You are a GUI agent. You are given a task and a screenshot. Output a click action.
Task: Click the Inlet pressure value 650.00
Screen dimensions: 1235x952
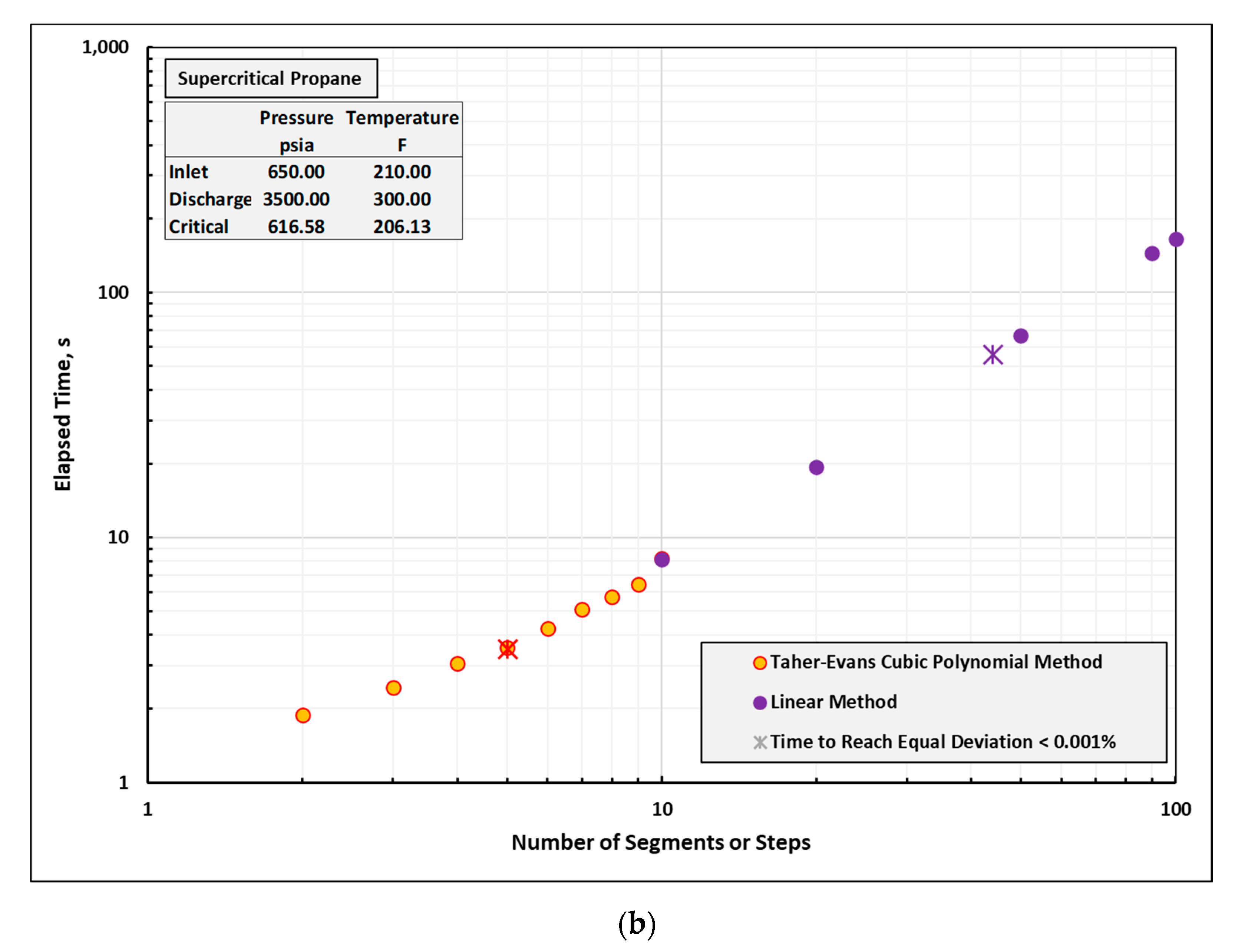pos(296,172)
